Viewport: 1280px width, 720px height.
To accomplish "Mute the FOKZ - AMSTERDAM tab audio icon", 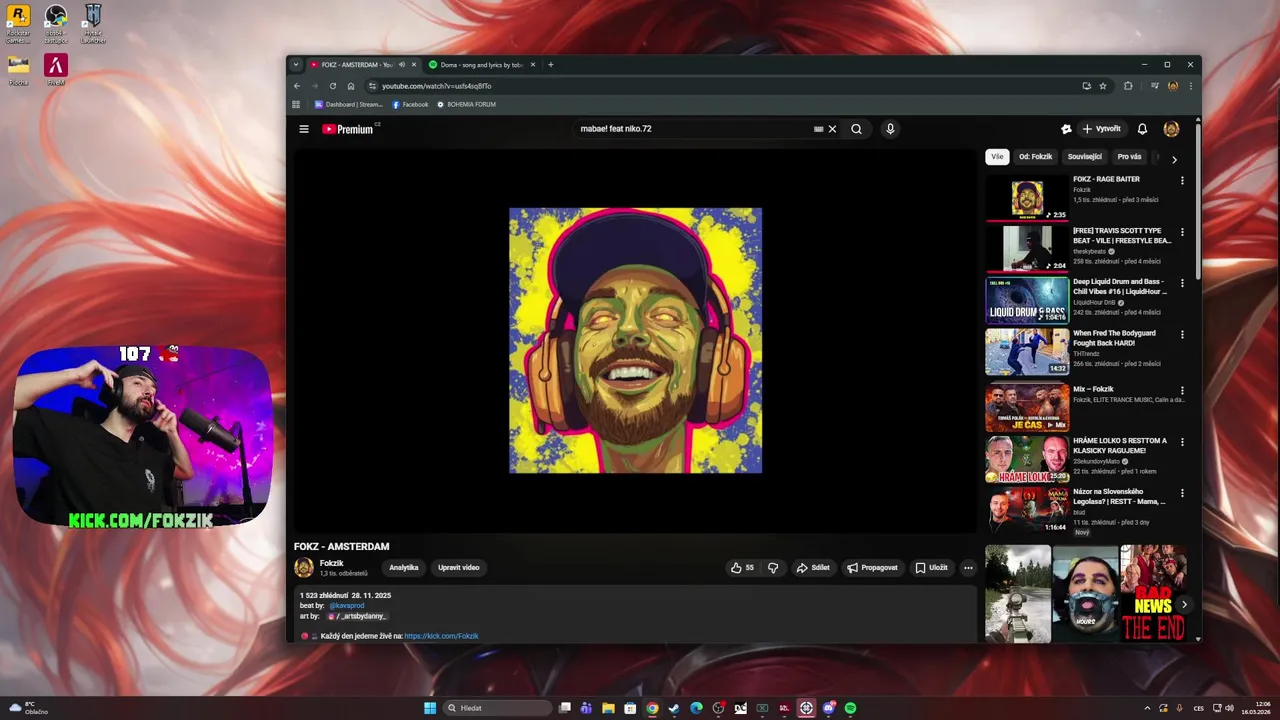I will pos(401,65).
